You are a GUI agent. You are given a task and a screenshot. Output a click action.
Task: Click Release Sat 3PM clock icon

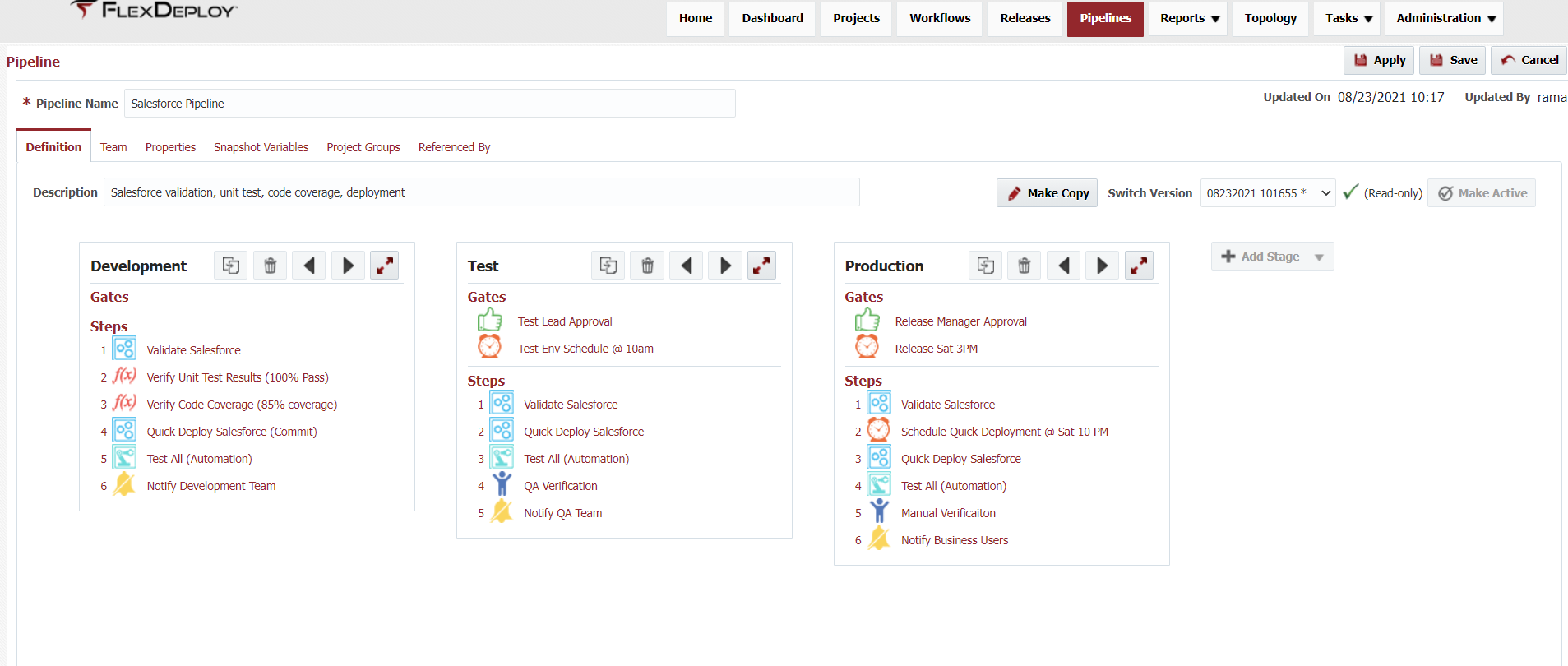867,346
